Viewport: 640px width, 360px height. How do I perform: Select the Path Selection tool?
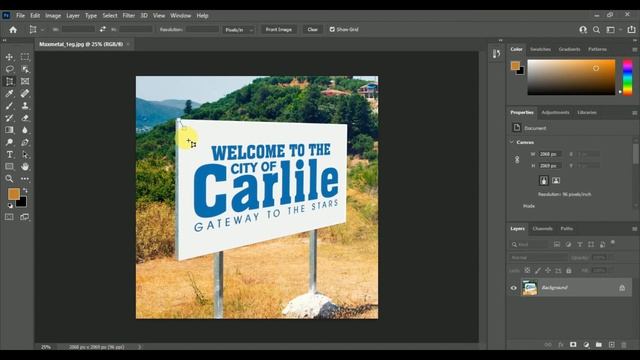[25, 155]
